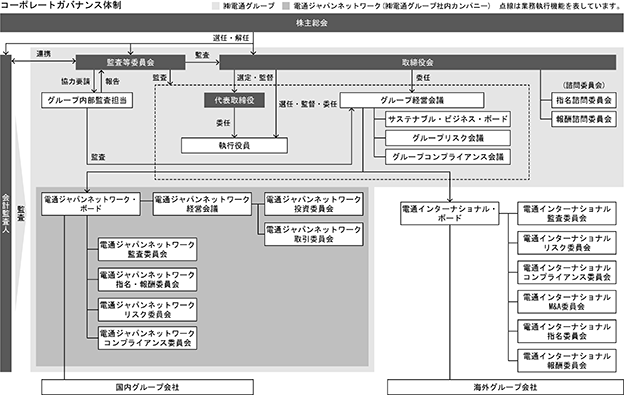
Task: Select 電通インターナショナル M&A委員会 box
Action: (567, 302)
